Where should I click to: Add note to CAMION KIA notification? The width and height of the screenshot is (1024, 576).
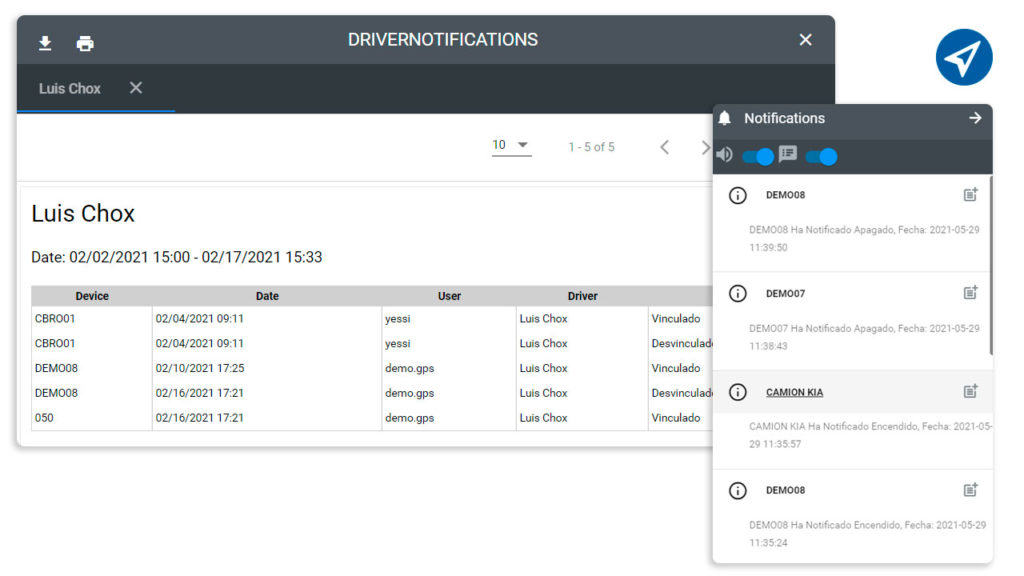(970, 391)
